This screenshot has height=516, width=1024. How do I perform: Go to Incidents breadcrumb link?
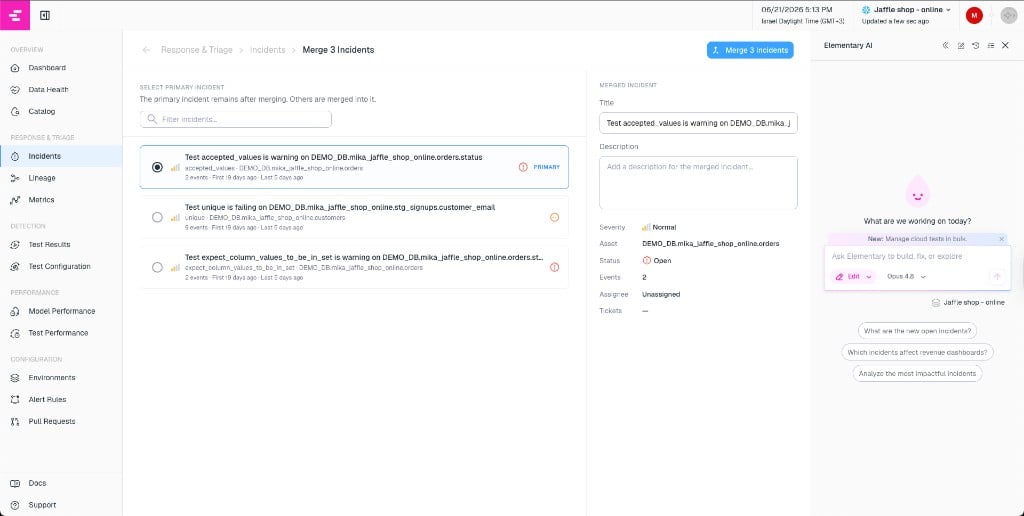(x=268, y=50)
